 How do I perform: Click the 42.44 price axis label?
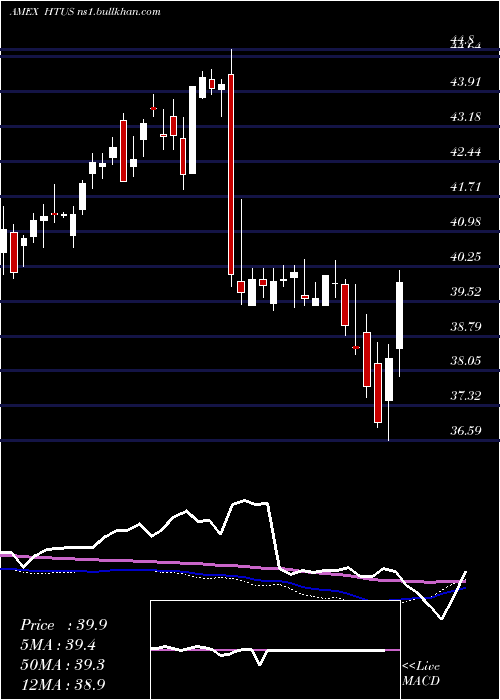(466, 152)
